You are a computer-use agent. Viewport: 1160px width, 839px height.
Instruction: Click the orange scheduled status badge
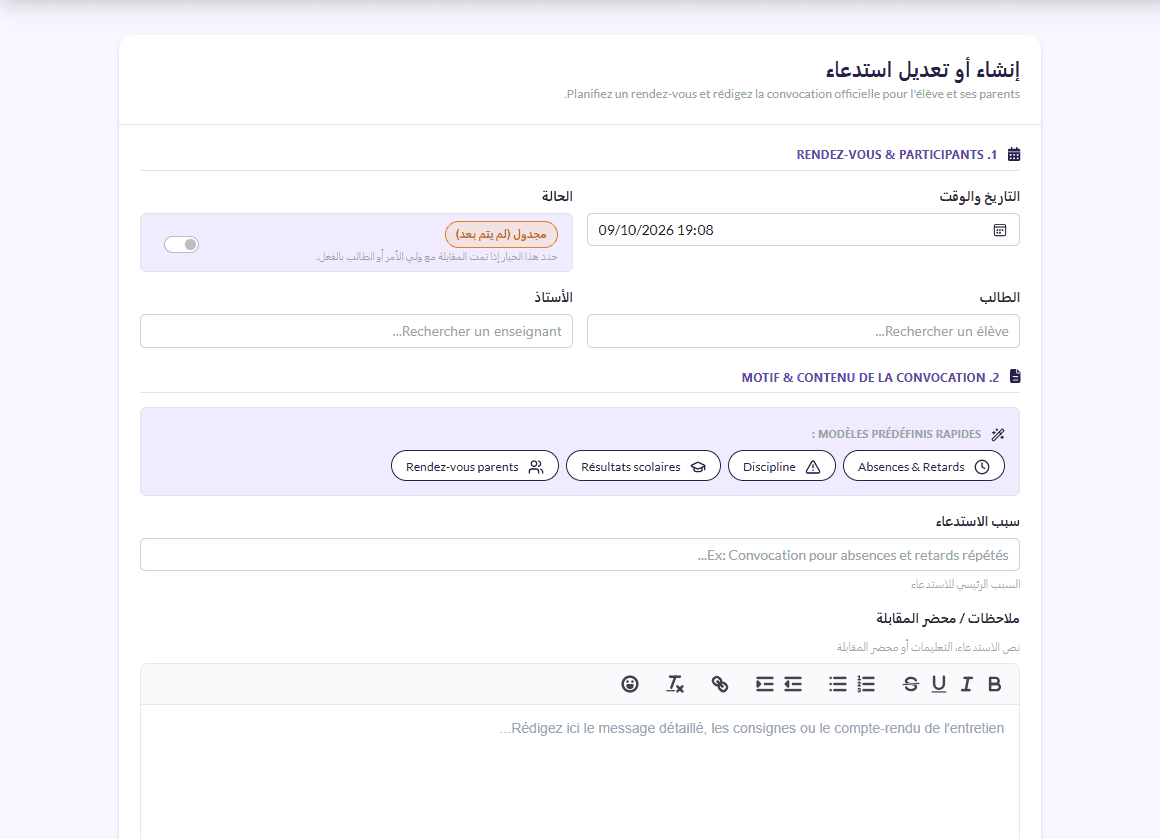[x=502, y=235]
